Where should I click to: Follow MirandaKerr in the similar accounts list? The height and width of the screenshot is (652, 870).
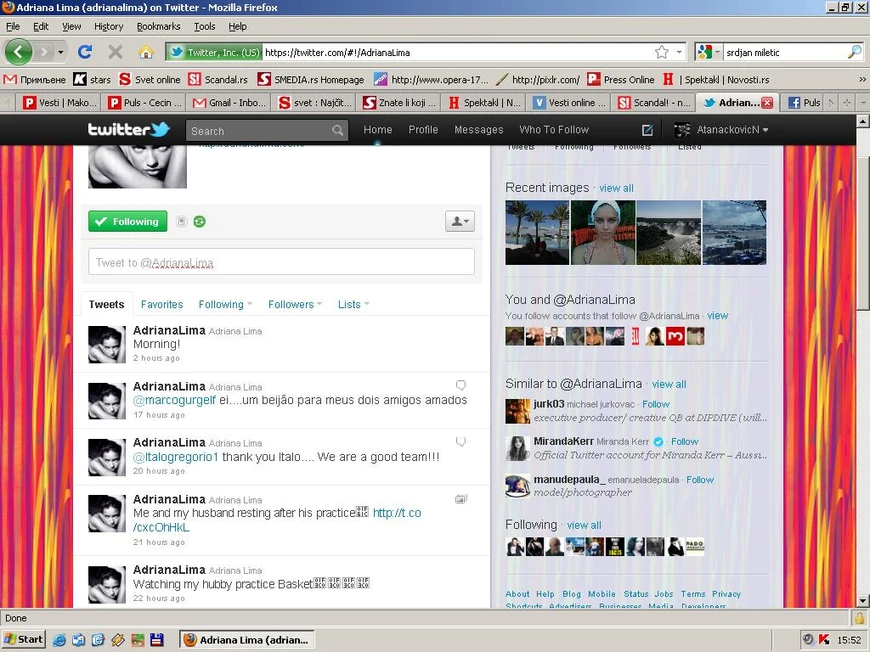pyautogui.click(x=684, y=441)
